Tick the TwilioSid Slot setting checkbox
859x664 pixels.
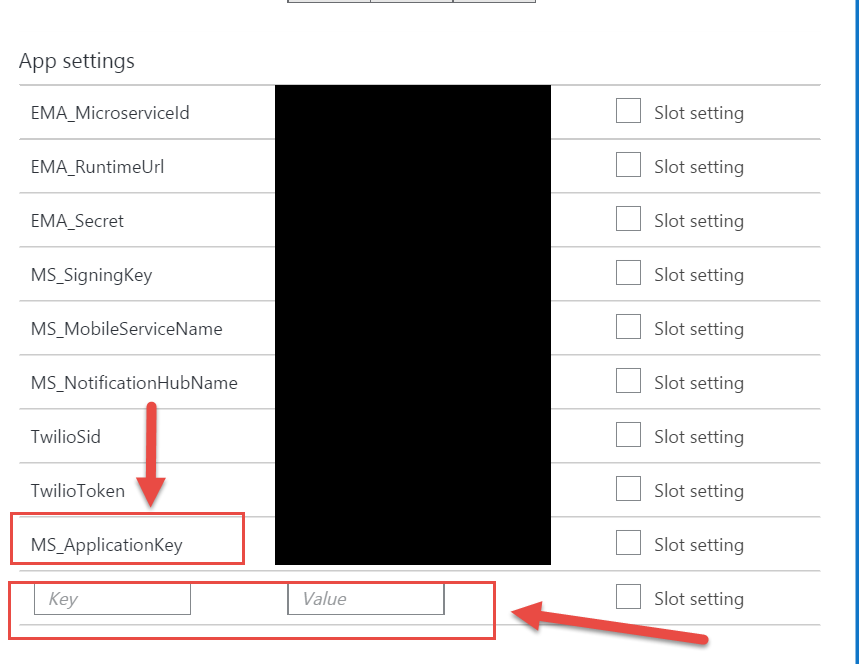pyautogui.click(x=628, y=434)
